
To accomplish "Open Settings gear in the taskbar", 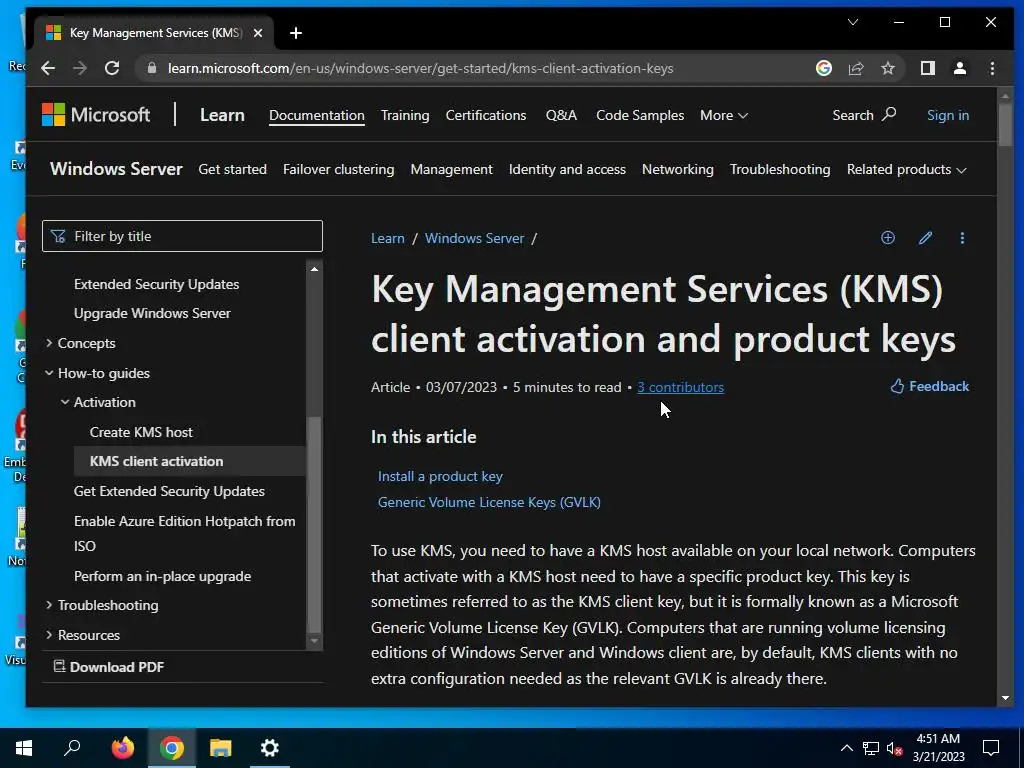I will 270,748.
